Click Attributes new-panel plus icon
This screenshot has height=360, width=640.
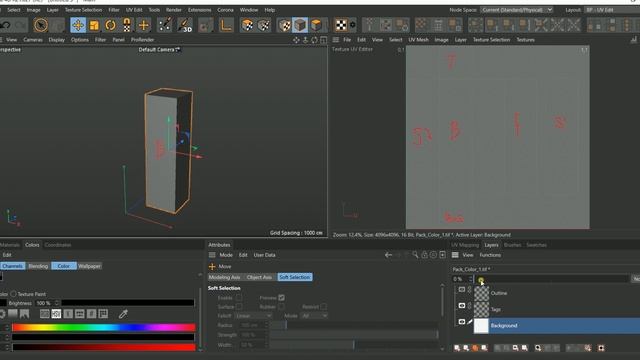pos(442,255)
